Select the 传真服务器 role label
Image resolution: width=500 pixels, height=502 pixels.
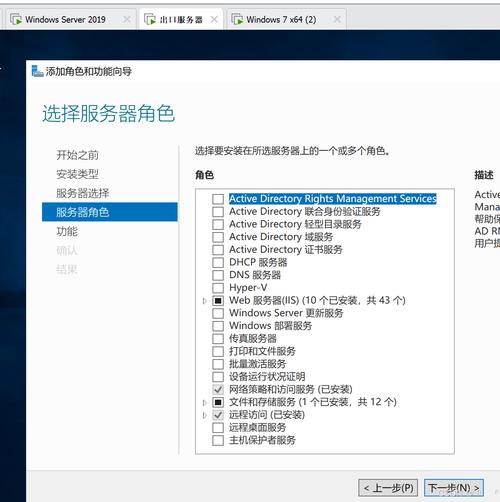click(253, 339)
